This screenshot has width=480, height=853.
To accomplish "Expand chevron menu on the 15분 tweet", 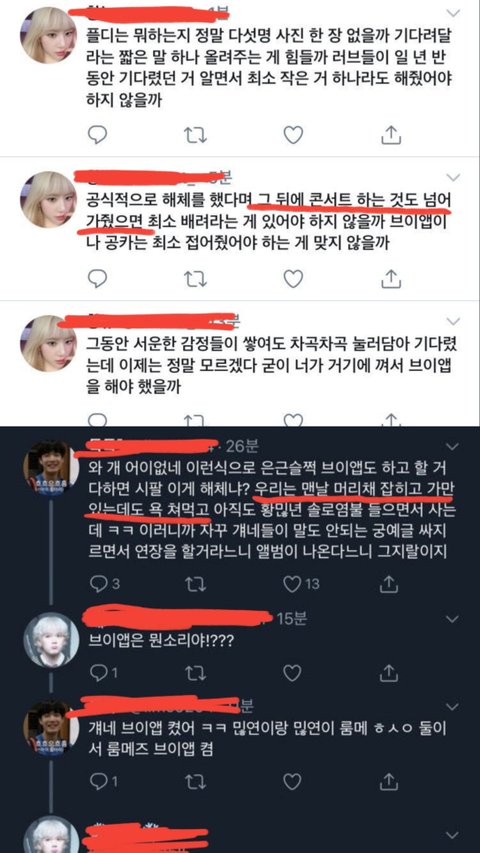I will [x=453, y=619].
